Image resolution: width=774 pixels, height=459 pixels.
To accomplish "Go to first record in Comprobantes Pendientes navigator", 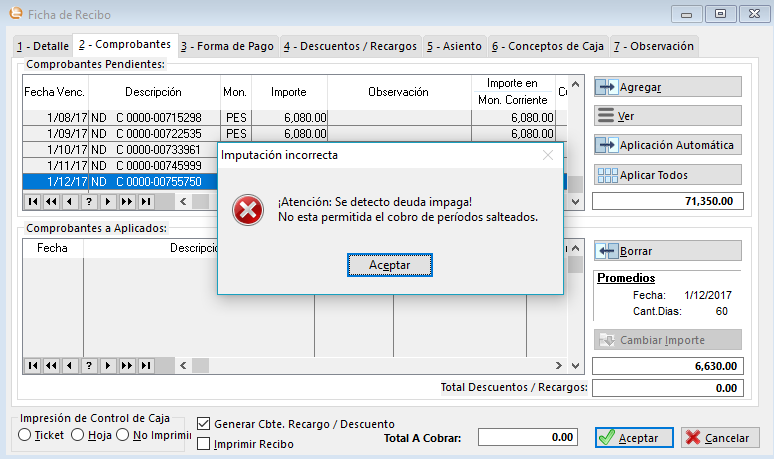I will (33, 201).
